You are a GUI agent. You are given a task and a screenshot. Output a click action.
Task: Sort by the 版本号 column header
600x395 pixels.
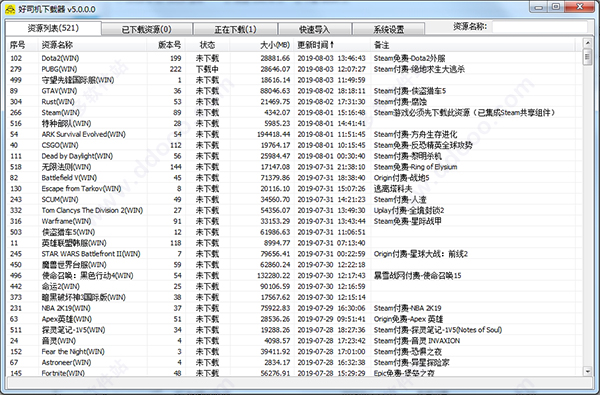pos(166,45)
